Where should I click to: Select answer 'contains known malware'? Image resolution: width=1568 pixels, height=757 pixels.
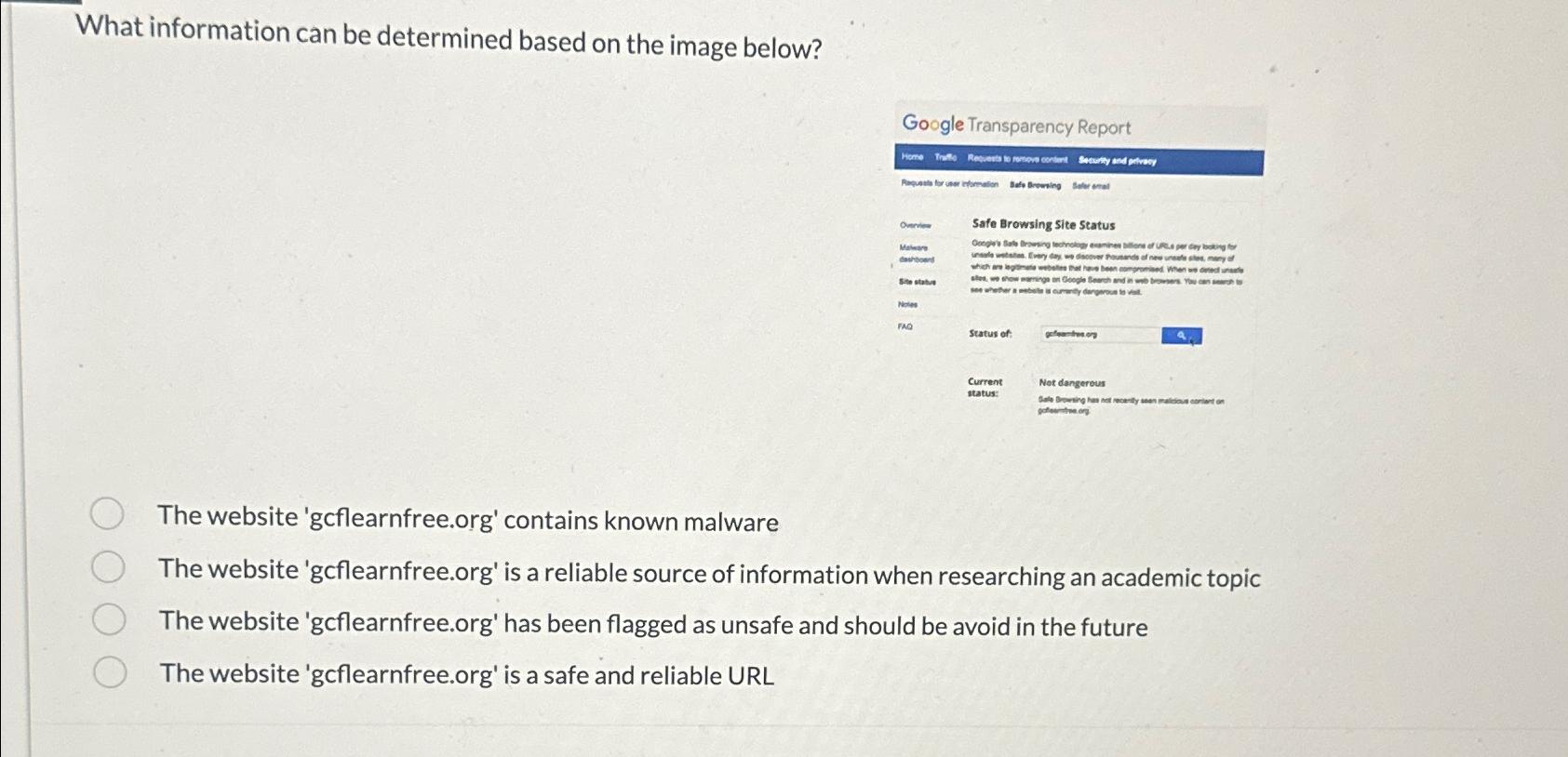pyautogui.click(x=107, y=513)
